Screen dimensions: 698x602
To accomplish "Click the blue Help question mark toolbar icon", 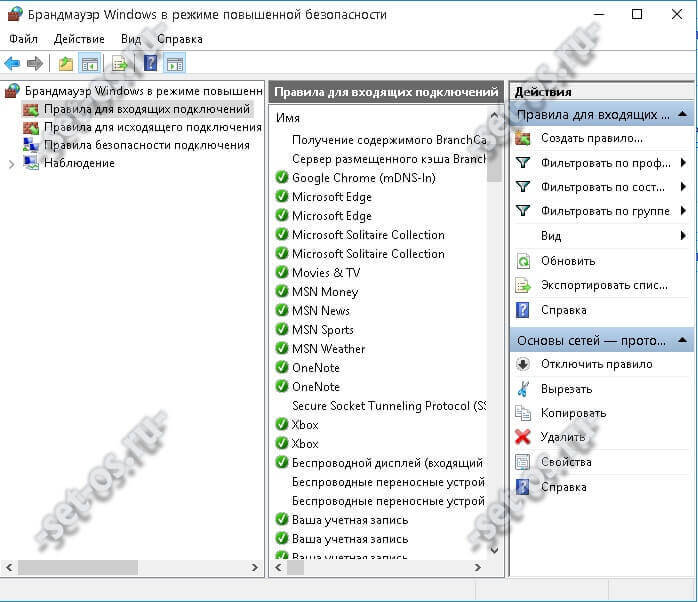I will coord(151,63).
